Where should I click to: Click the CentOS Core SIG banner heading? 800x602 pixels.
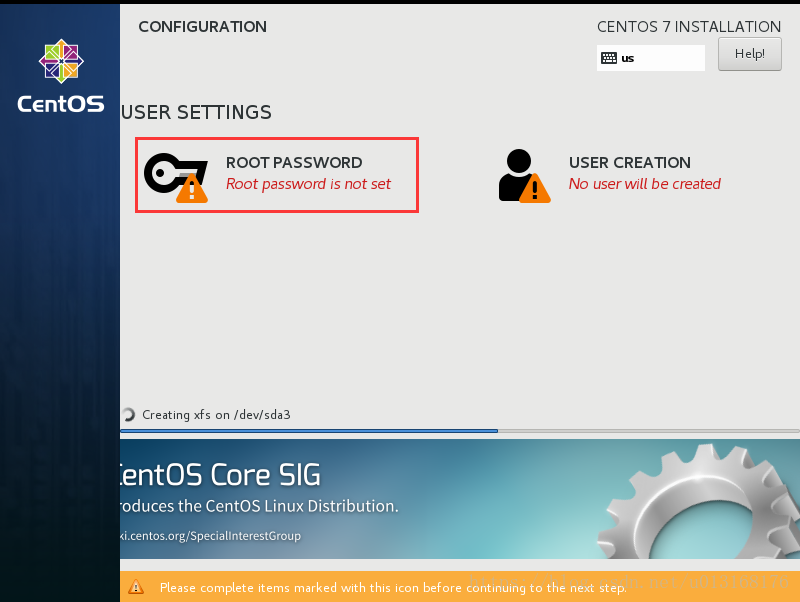(x=220, y=475)
